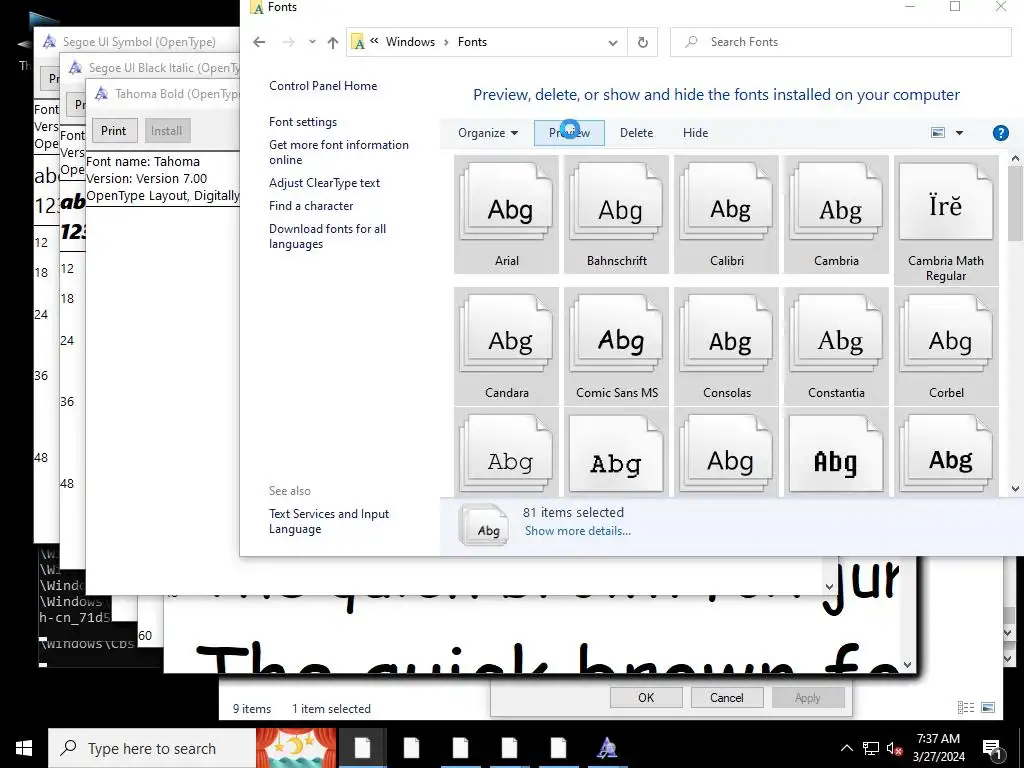Click the network tray icon
Image resolution: width=1024 pixels, height=768 pixels.
870,748
